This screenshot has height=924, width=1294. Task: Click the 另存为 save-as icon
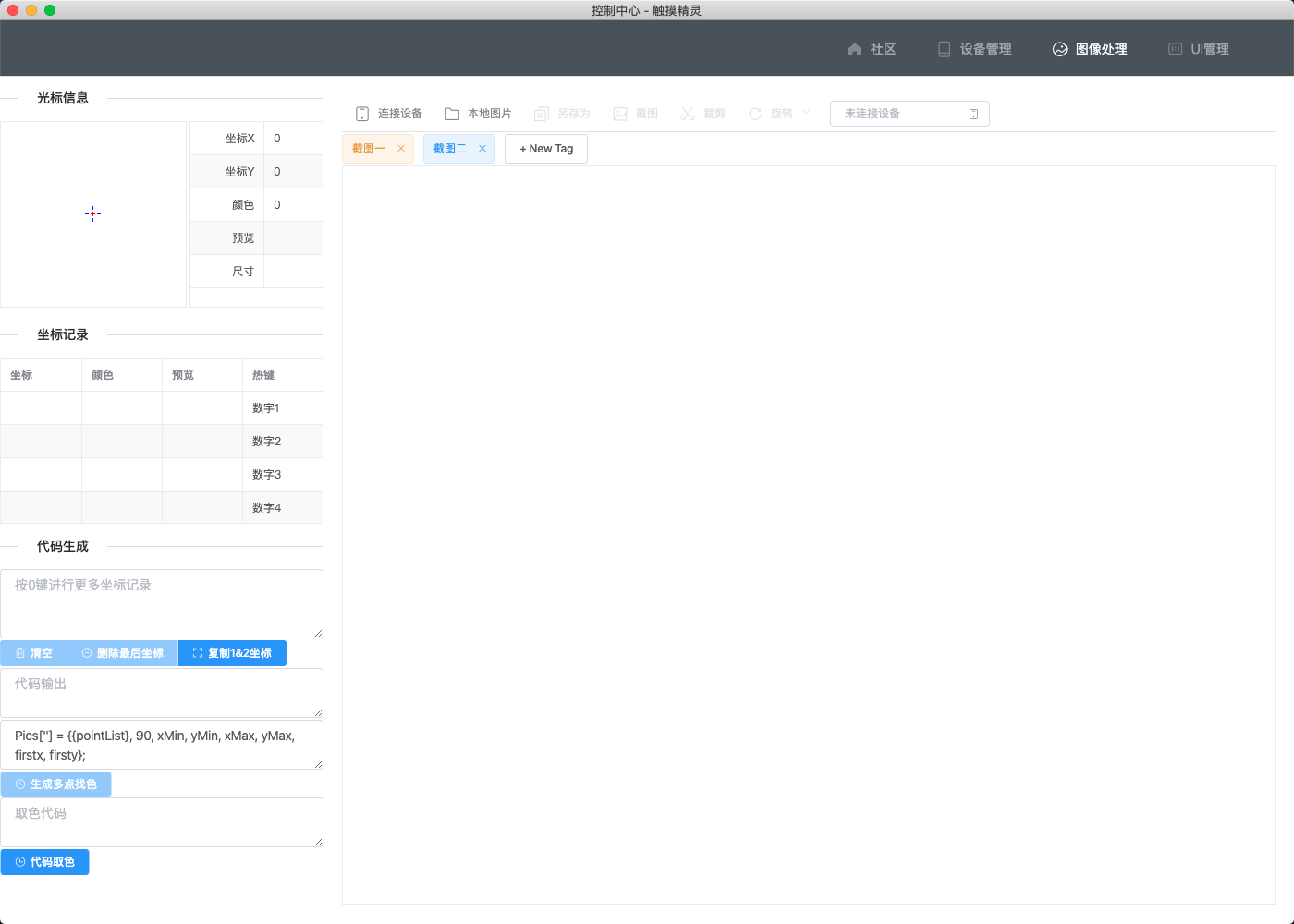click(x=542, y=114)
